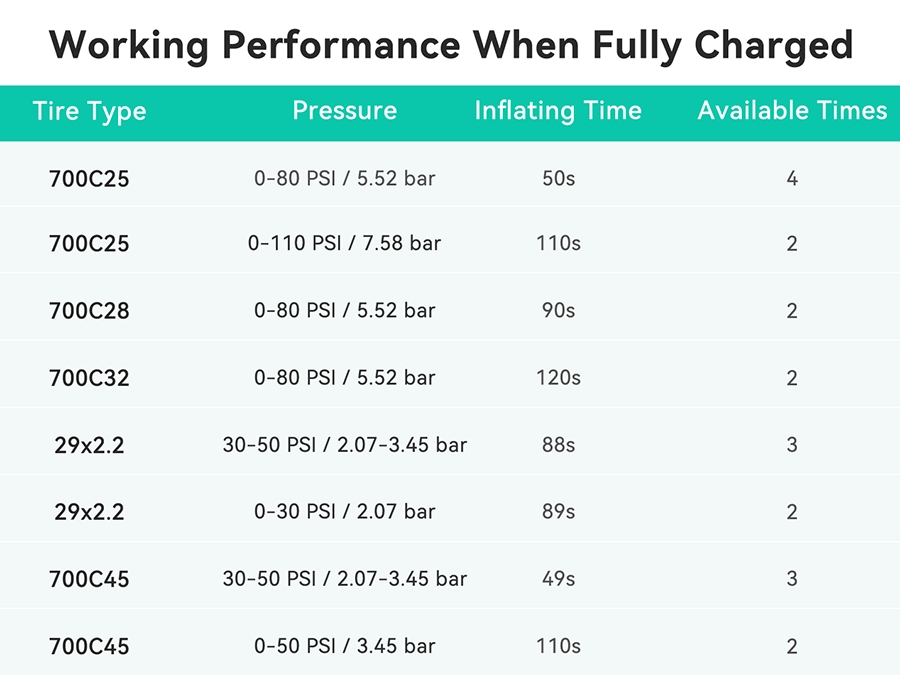The height and width of the screenshot is (675, 900).
Task: Click the Pressure column header
Action: [344, 111]
